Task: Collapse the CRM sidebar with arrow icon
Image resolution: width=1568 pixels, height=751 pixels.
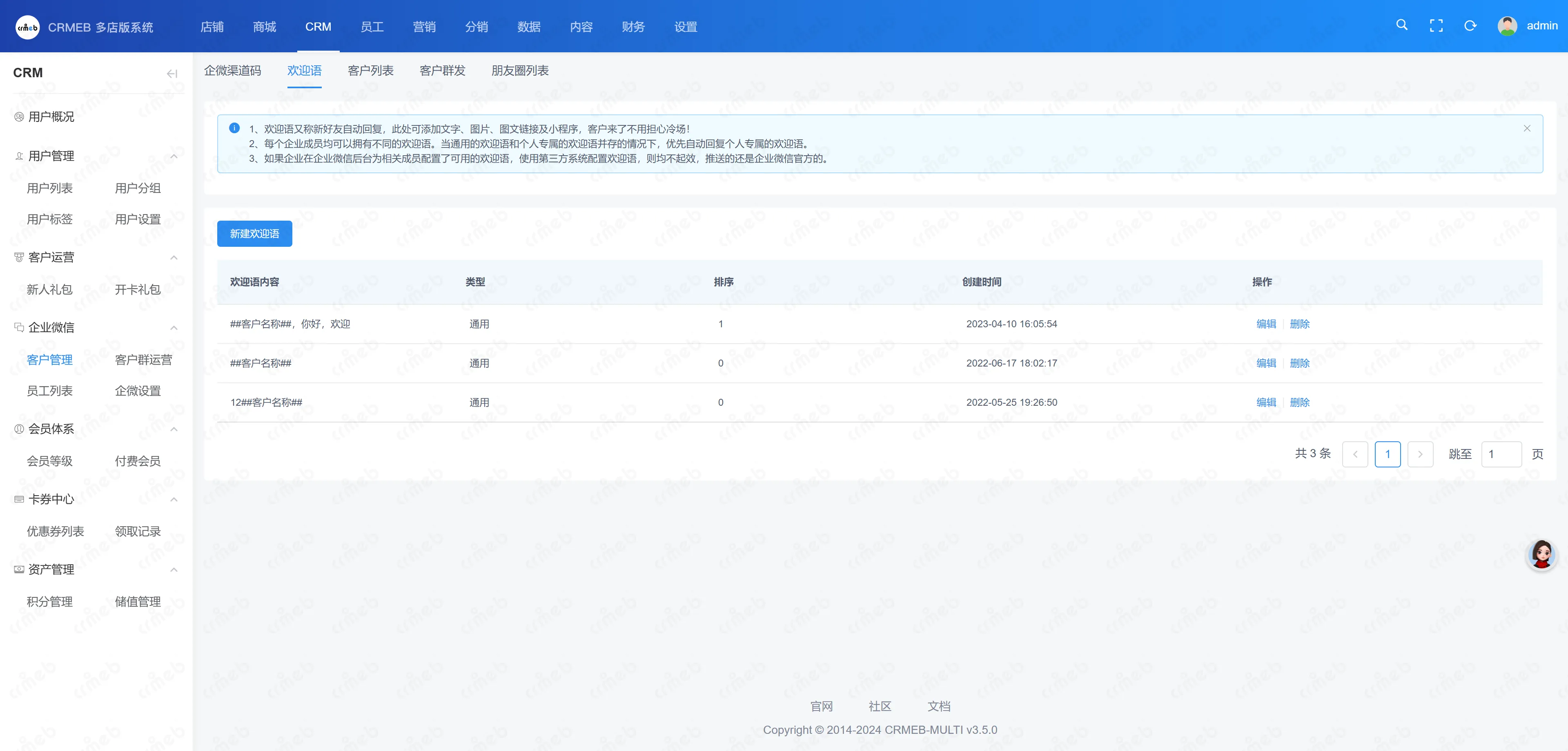Action: (172, 74)
